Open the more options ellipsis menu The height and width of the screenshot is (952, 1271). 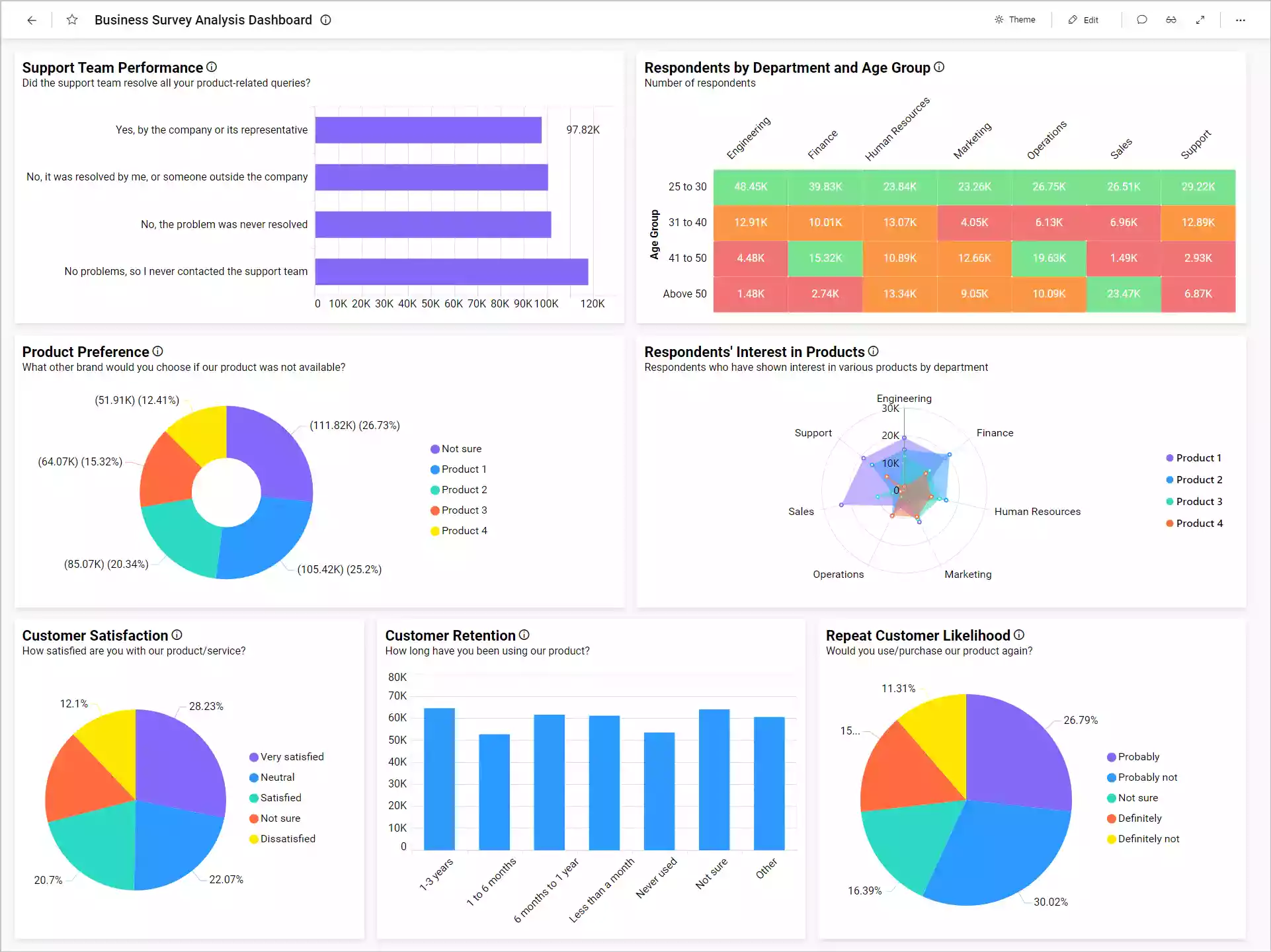[x=1241, y=20]
